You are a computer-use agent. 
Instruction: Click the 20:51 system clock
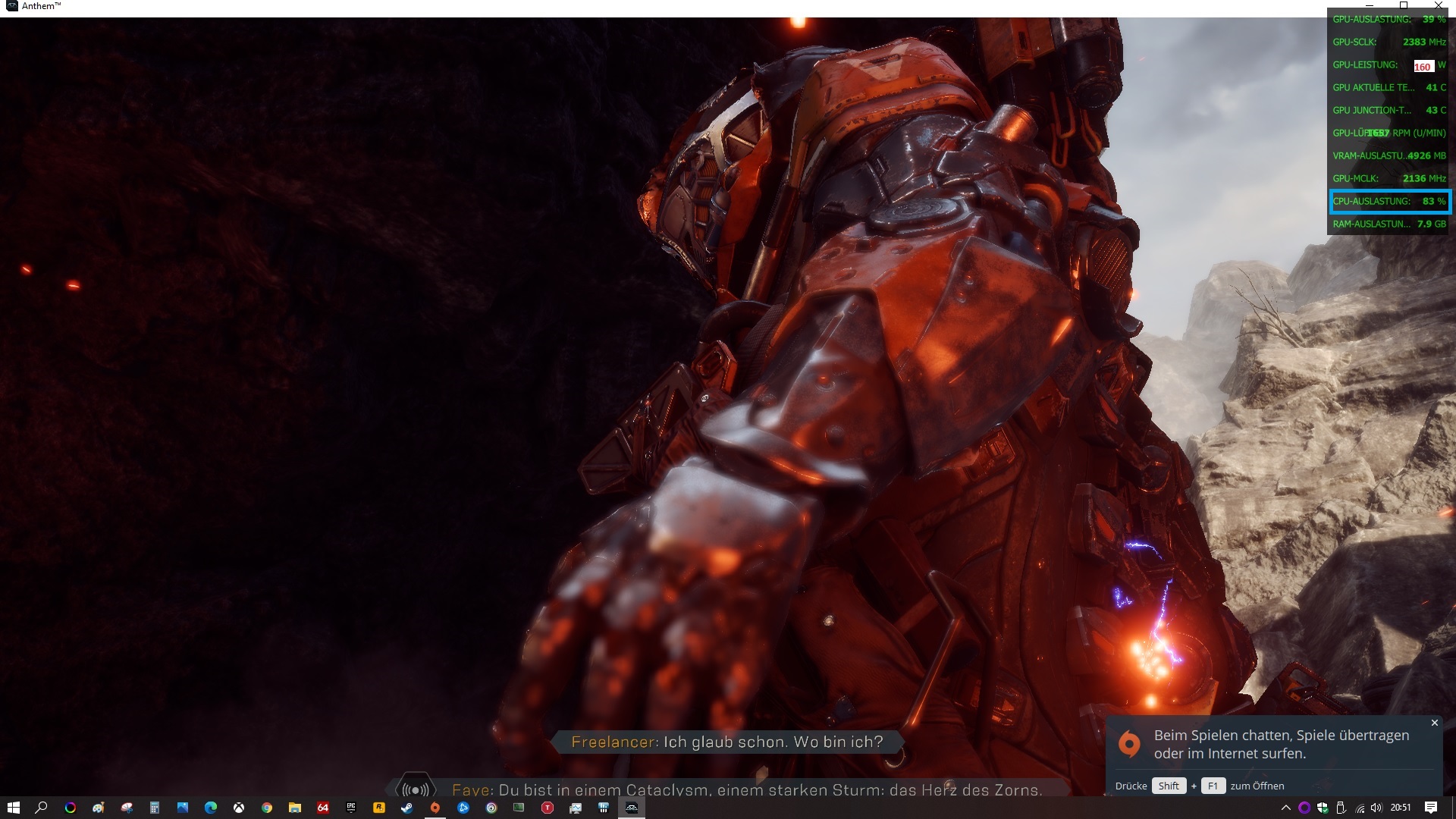[x=1401, y=808]
